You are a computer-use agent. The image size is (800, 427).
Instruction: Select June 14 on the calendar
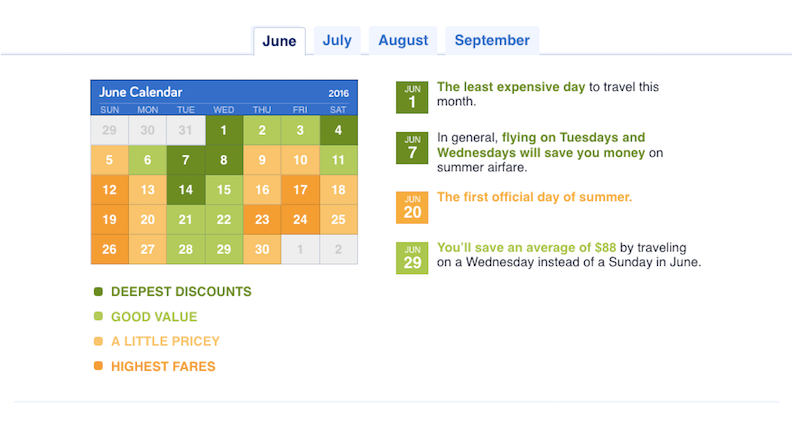[186, 190]
